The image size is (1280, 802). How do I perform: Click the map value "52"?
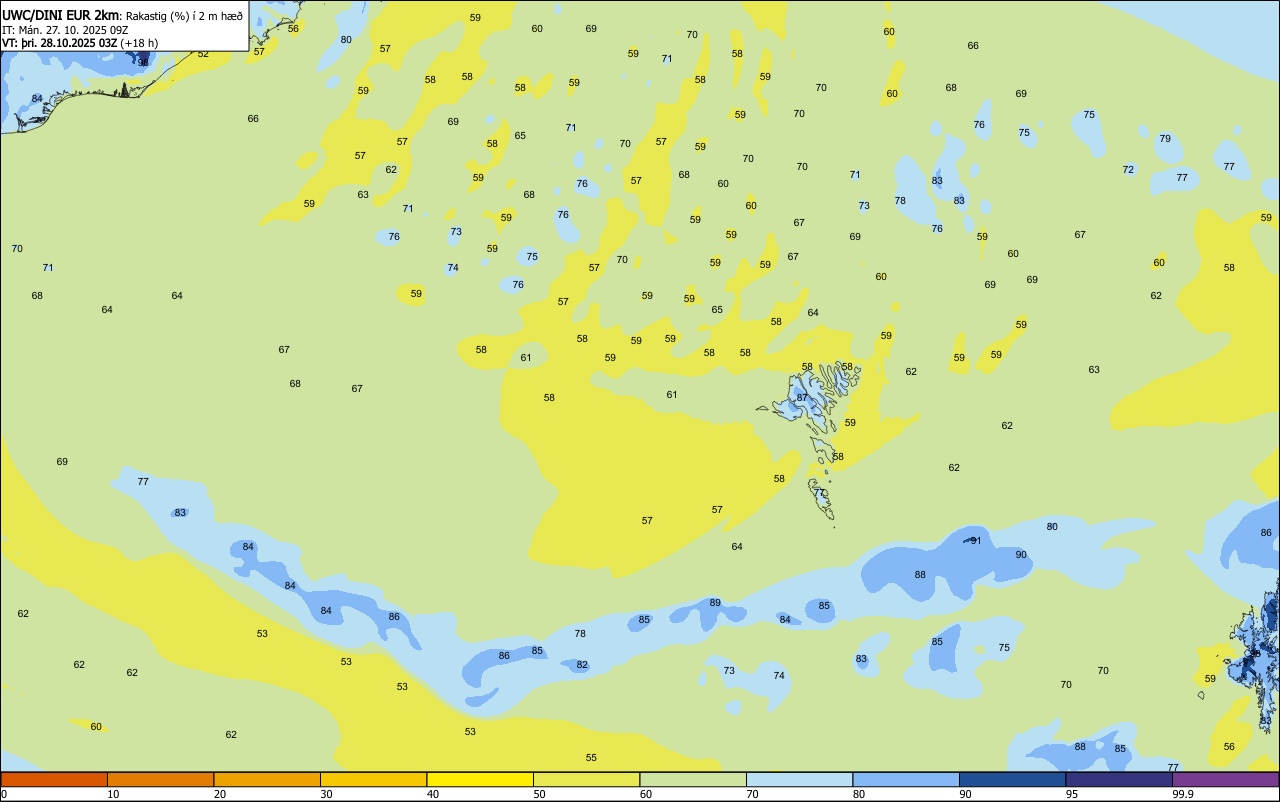(203, 53)
